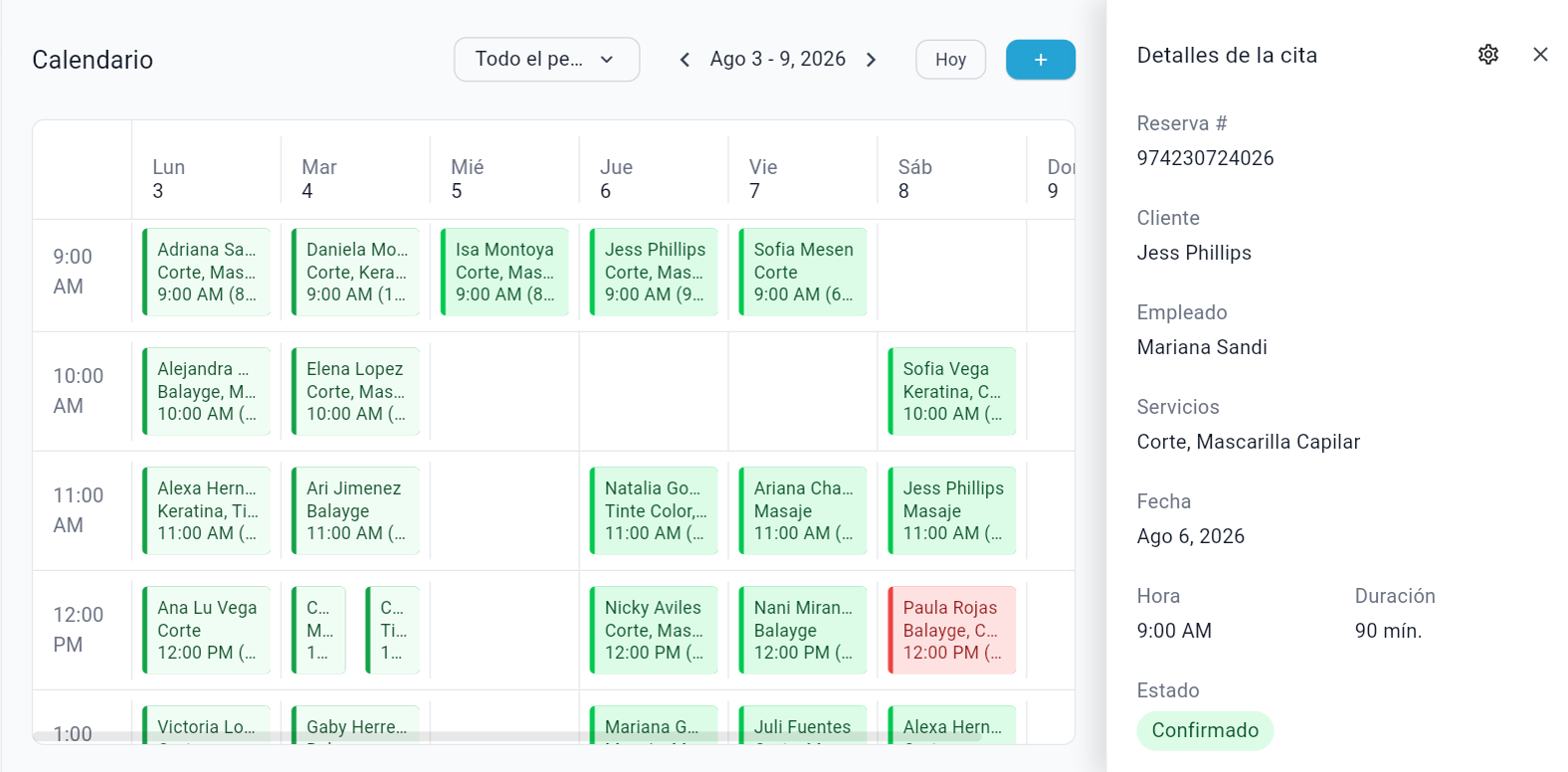Go to previous week arrow
1568x772 pixels.
[685, 60]
